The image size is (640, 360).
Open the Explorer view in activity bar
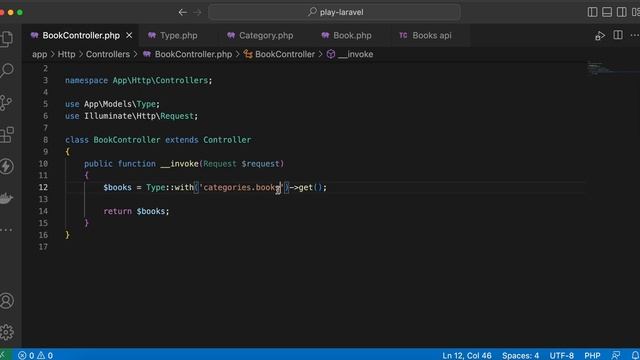tap(6, 38)
